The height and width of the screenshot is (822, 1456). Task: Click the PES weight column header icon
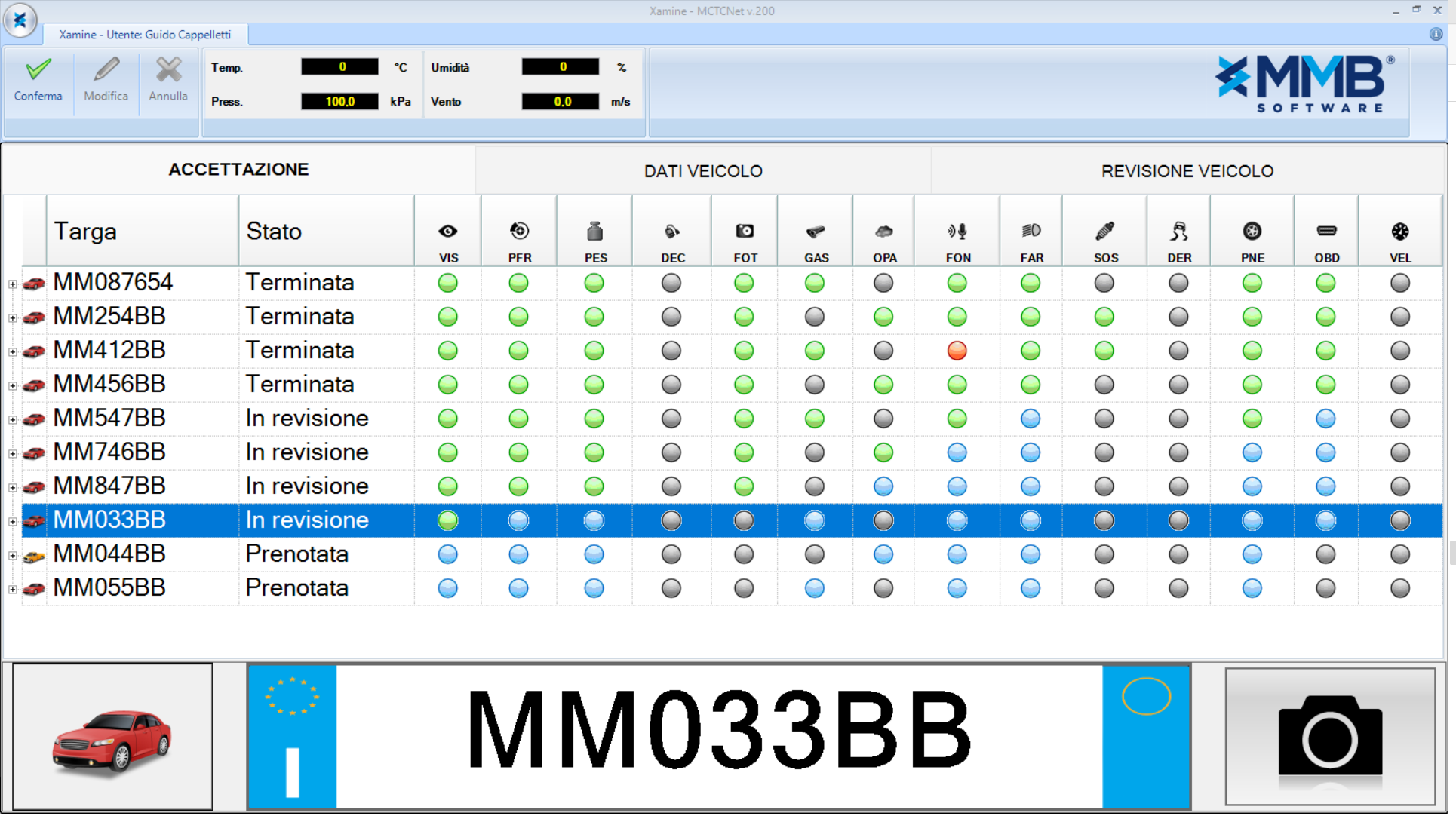coord(594,232)
